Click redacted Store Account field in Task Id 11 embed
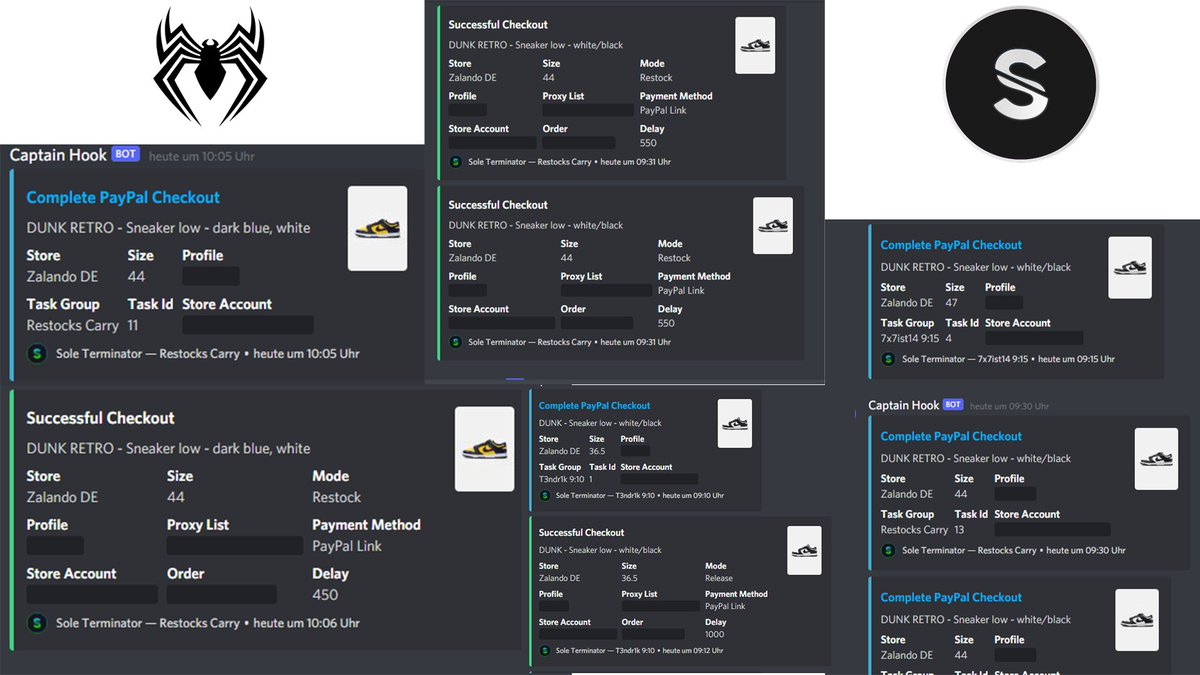Screen dimensions: 1200x675 (x=248, y=326)
